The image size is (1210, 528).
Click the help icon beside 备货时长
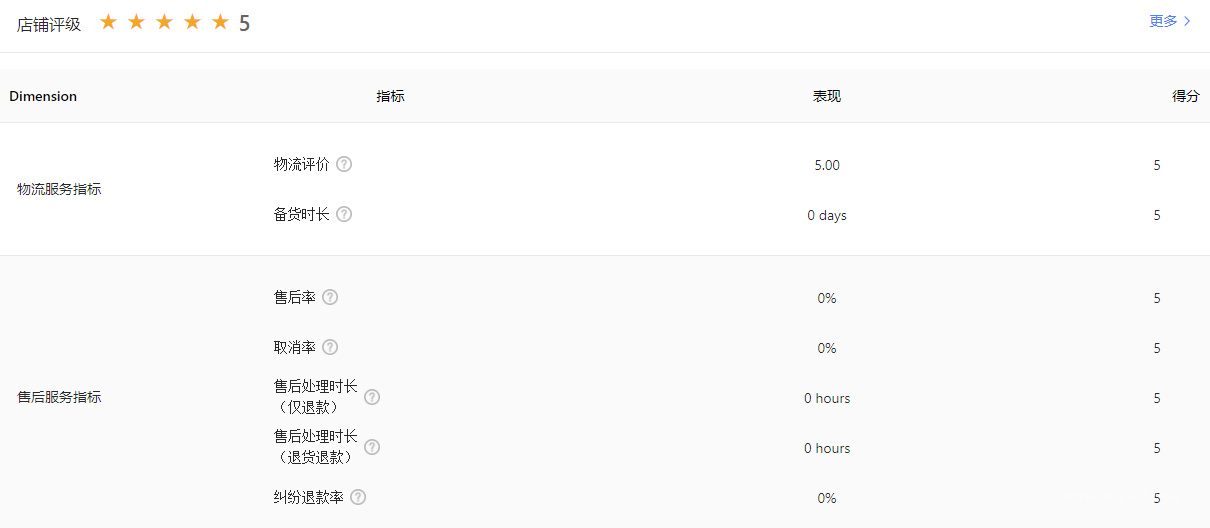tap(344, 214)
